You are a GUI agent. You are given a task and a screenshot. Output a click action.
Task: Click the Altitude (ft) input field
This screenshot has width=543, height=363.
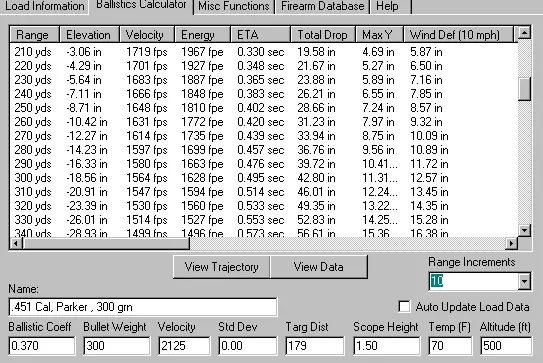506,346
